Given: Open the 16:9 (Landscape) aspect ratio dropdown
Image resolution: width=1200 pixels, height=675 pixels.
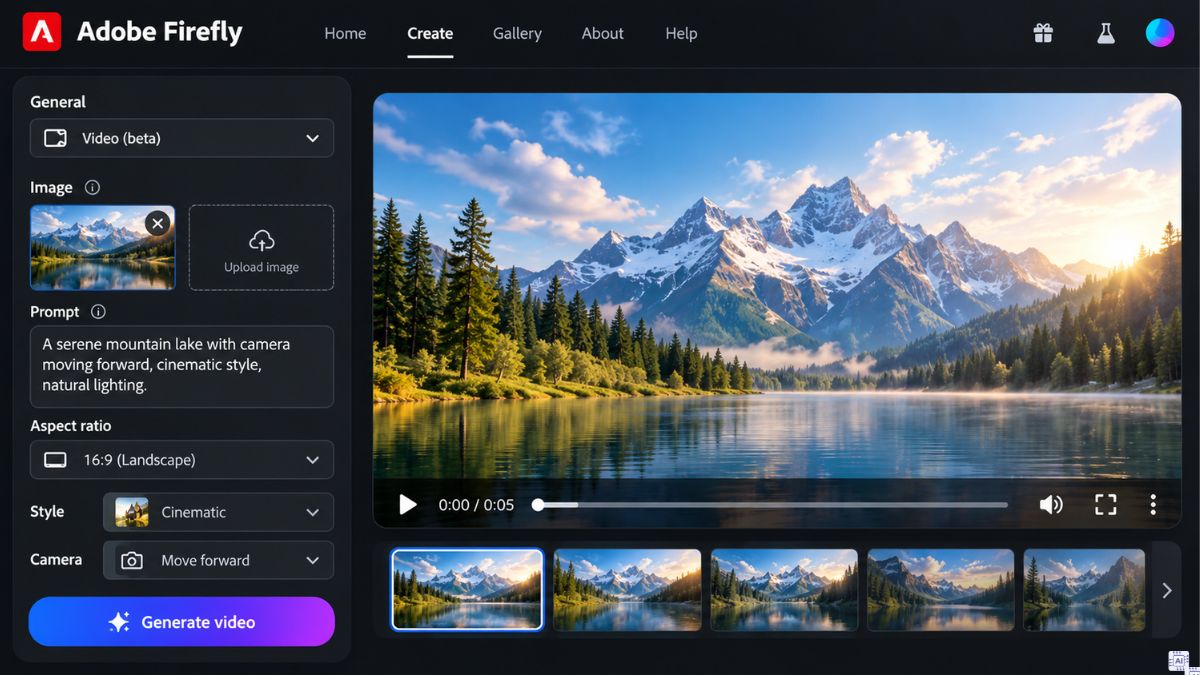Looking at the screenshot, I should click(182, 460).
